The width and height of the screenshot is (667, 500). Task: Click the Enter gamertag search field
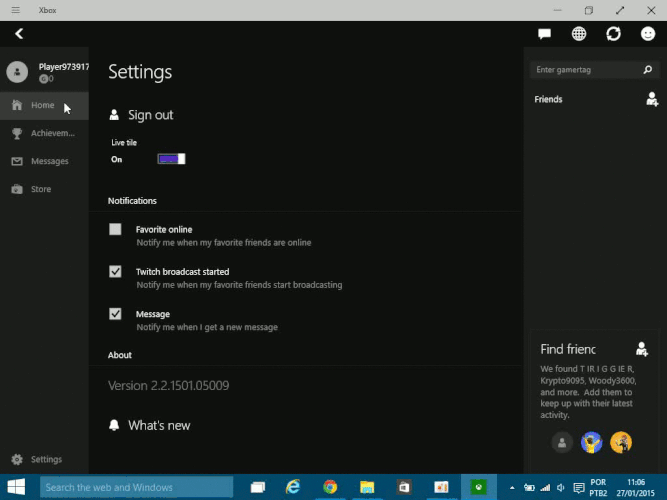594,69
